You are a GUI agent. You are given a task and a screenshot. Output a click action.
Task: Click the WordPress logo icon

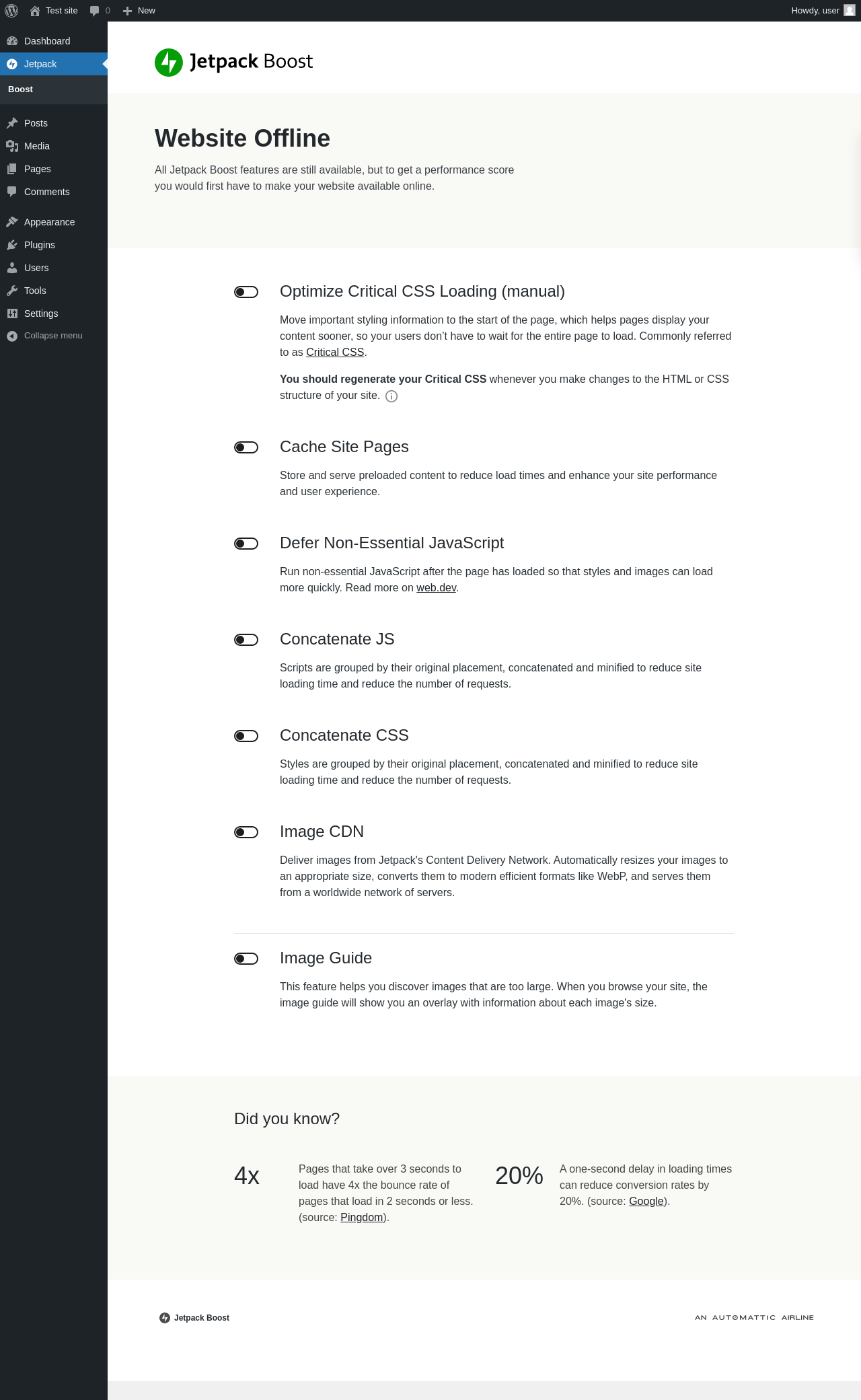coord(11,11)
